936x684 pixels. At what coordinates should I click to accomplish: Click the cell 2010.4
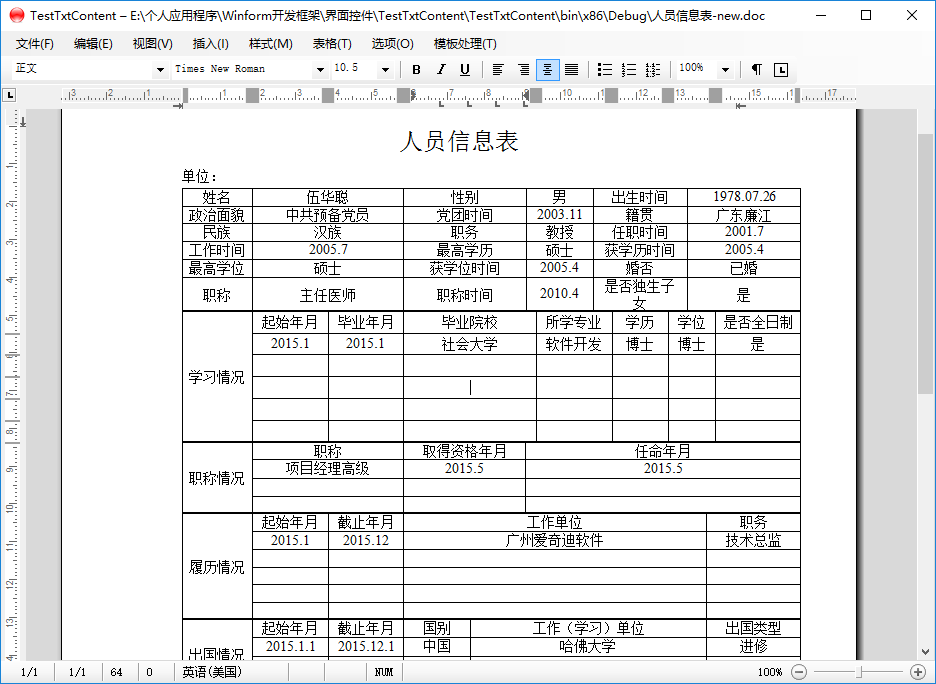(x=559, y=293)
